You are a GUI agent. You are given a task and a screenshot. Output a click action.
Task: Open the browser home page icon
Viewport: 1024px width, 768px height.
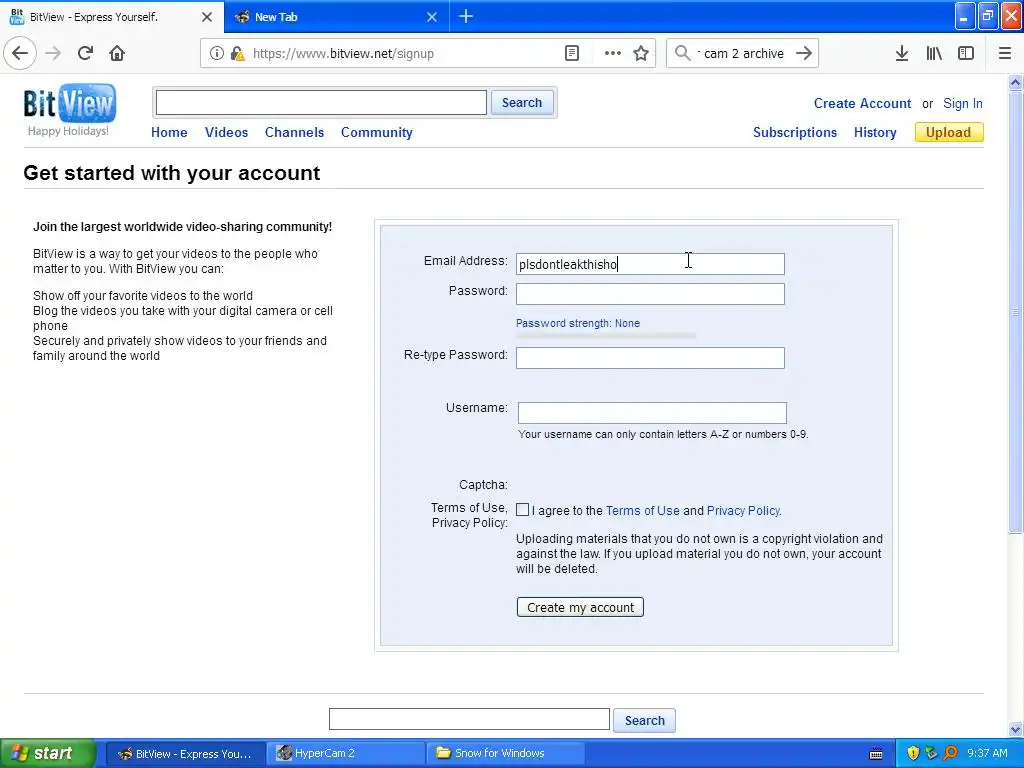coord(117,53)
